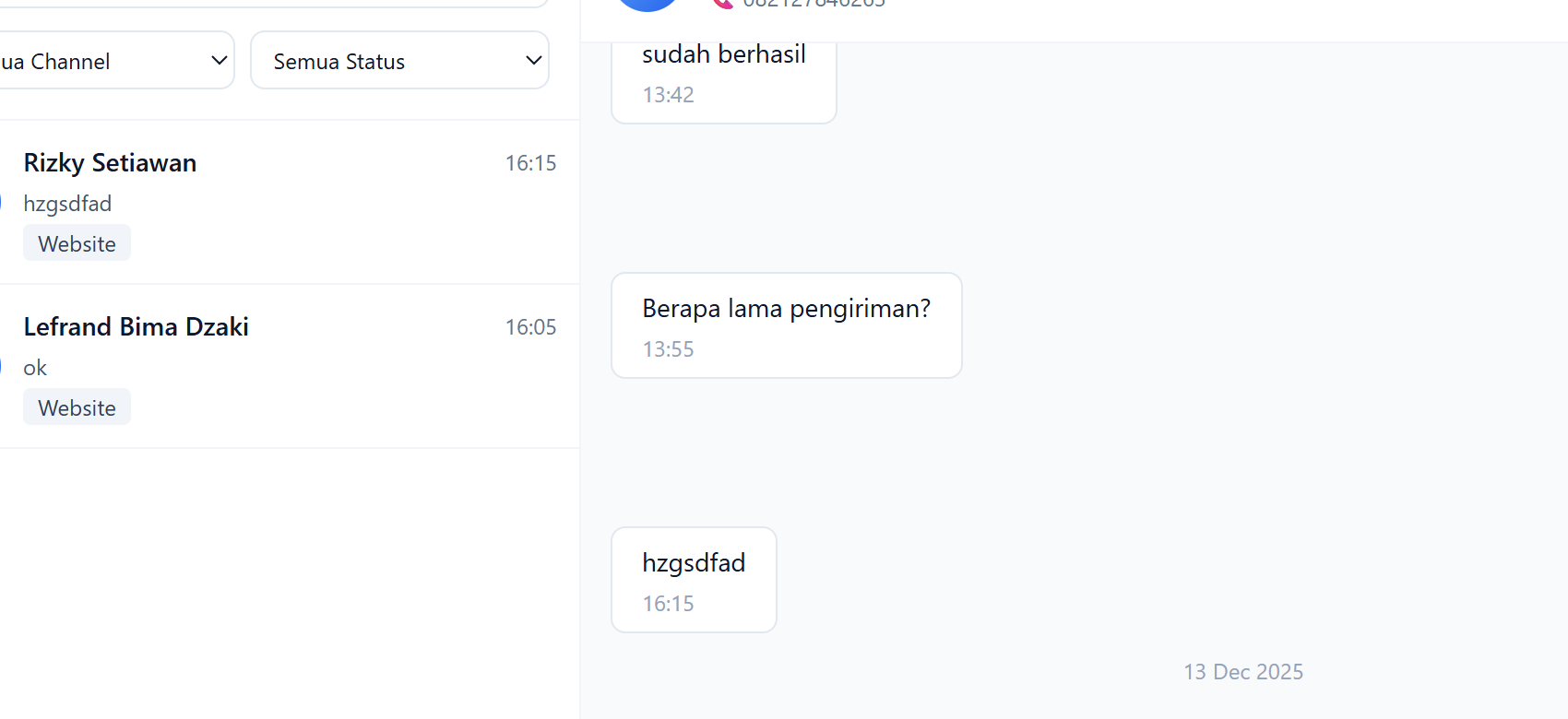The image size is (1568, 719).
Task: Click the pink phone icon beside contact number
Action: point(723,3)
